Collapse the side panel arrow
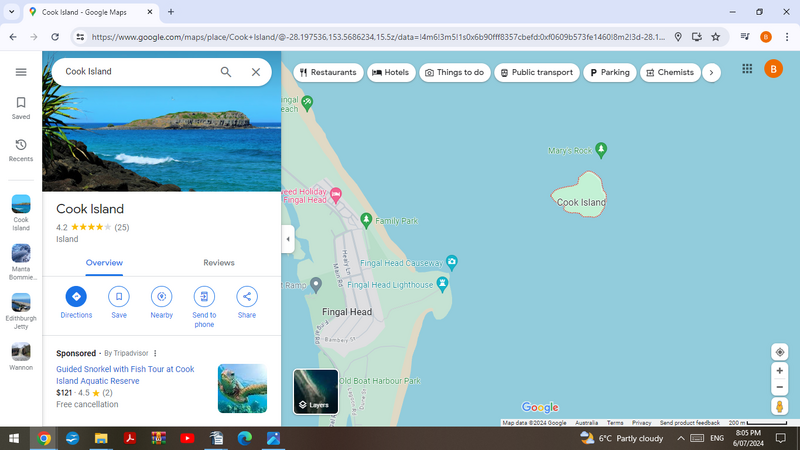This screenshot has height=450, width=800. point(288,239)
